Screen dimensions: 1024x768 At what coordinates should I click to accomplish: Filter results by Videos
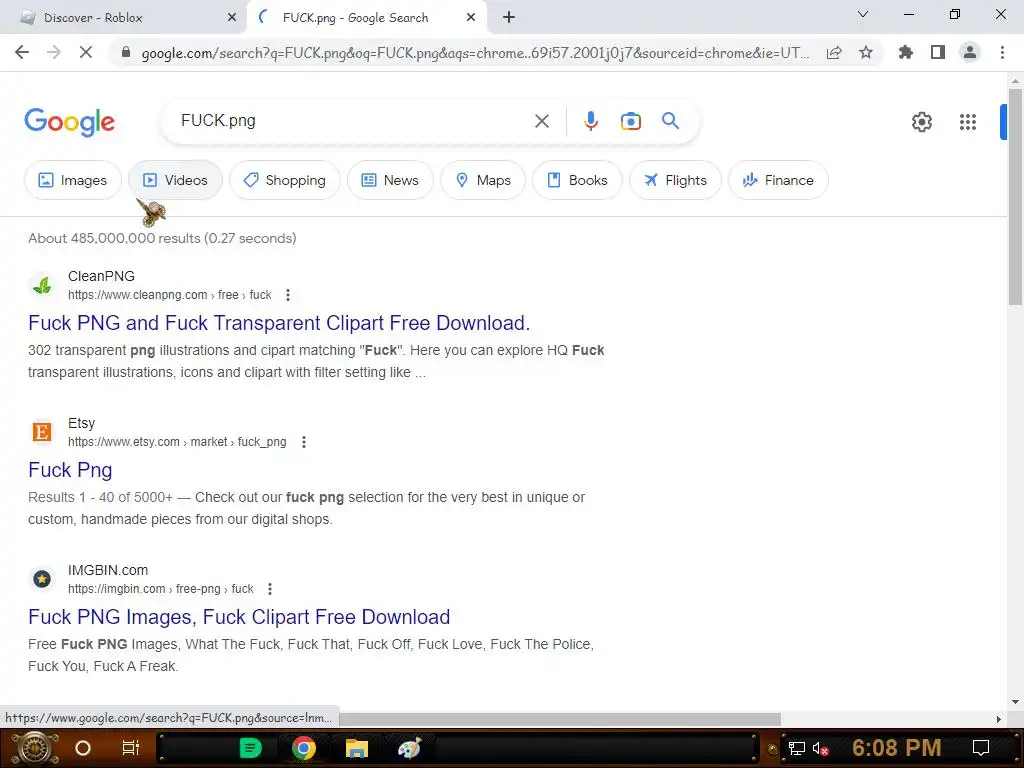[x=175, y=180]
